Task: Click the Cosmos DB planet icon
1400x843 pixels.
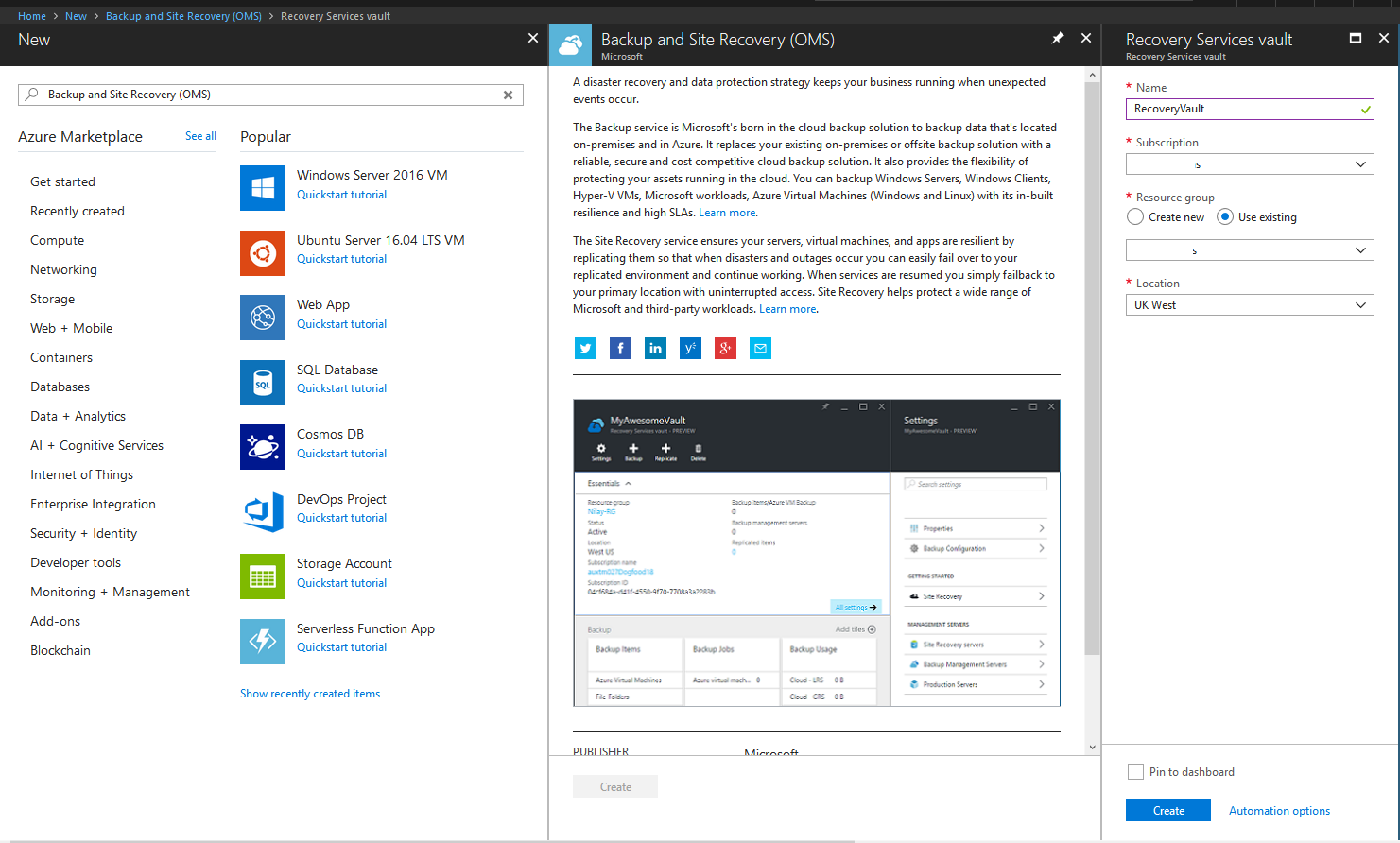Action: (x=263, y=447)
